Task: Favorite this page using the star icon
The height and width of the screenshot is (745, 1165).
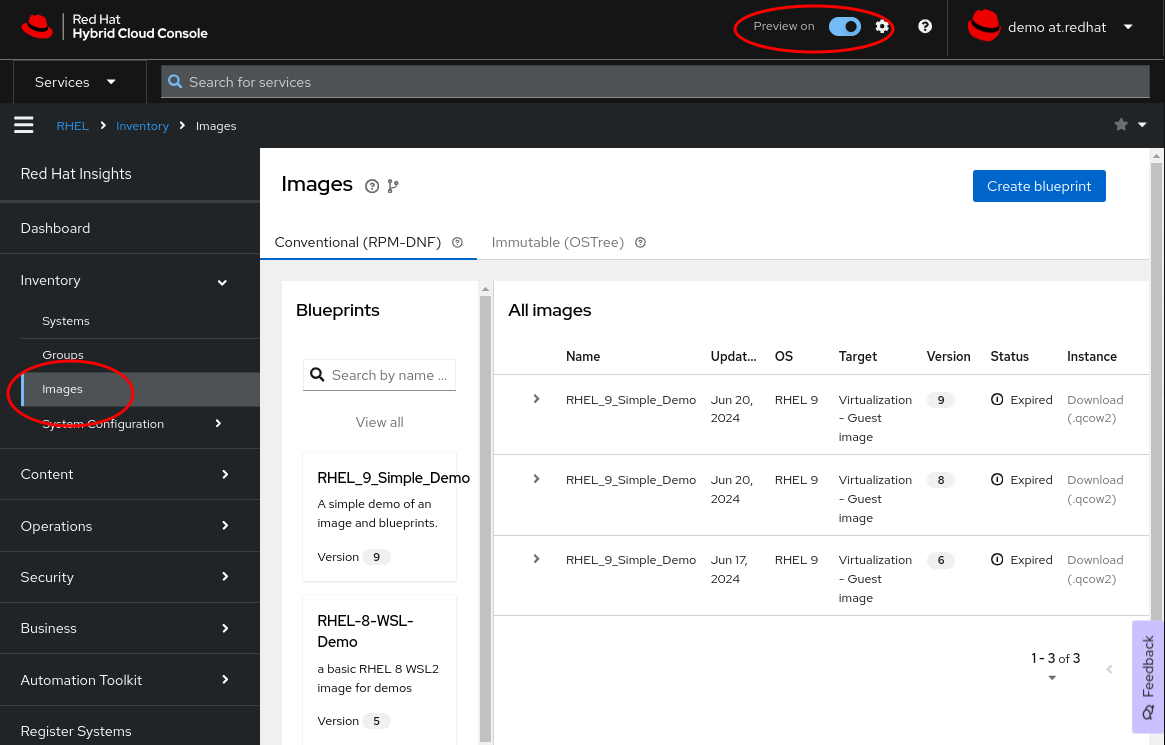Action: pos(1121,124)
